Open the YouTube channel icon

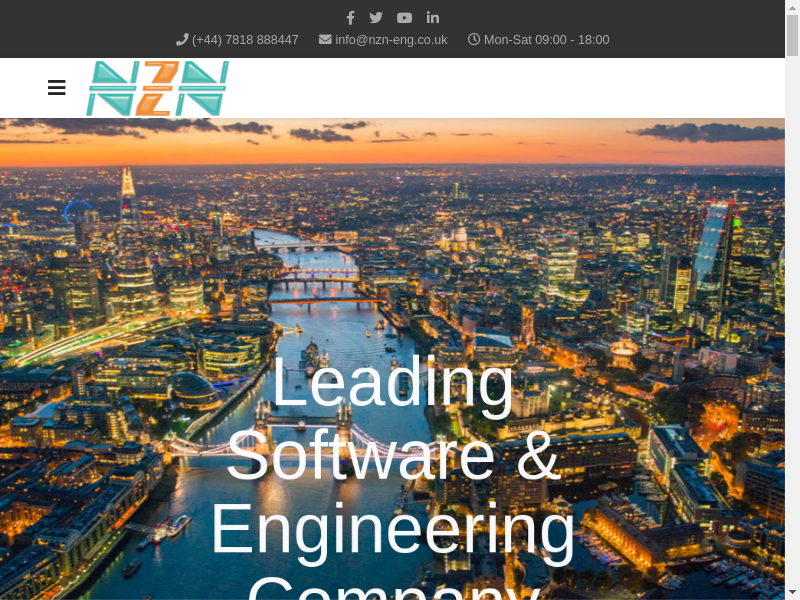click(404, 17)
